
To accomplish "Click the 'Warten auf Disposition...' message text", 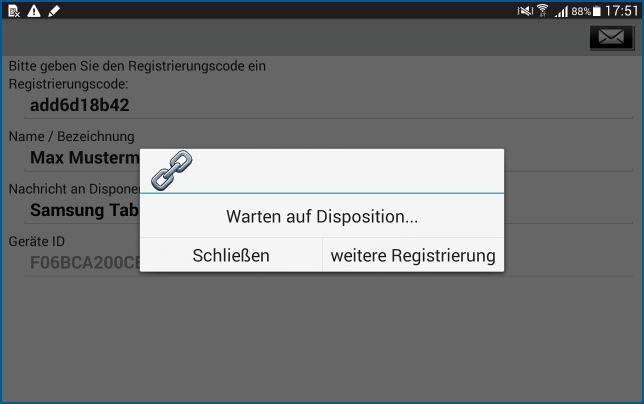I will 321,216.
